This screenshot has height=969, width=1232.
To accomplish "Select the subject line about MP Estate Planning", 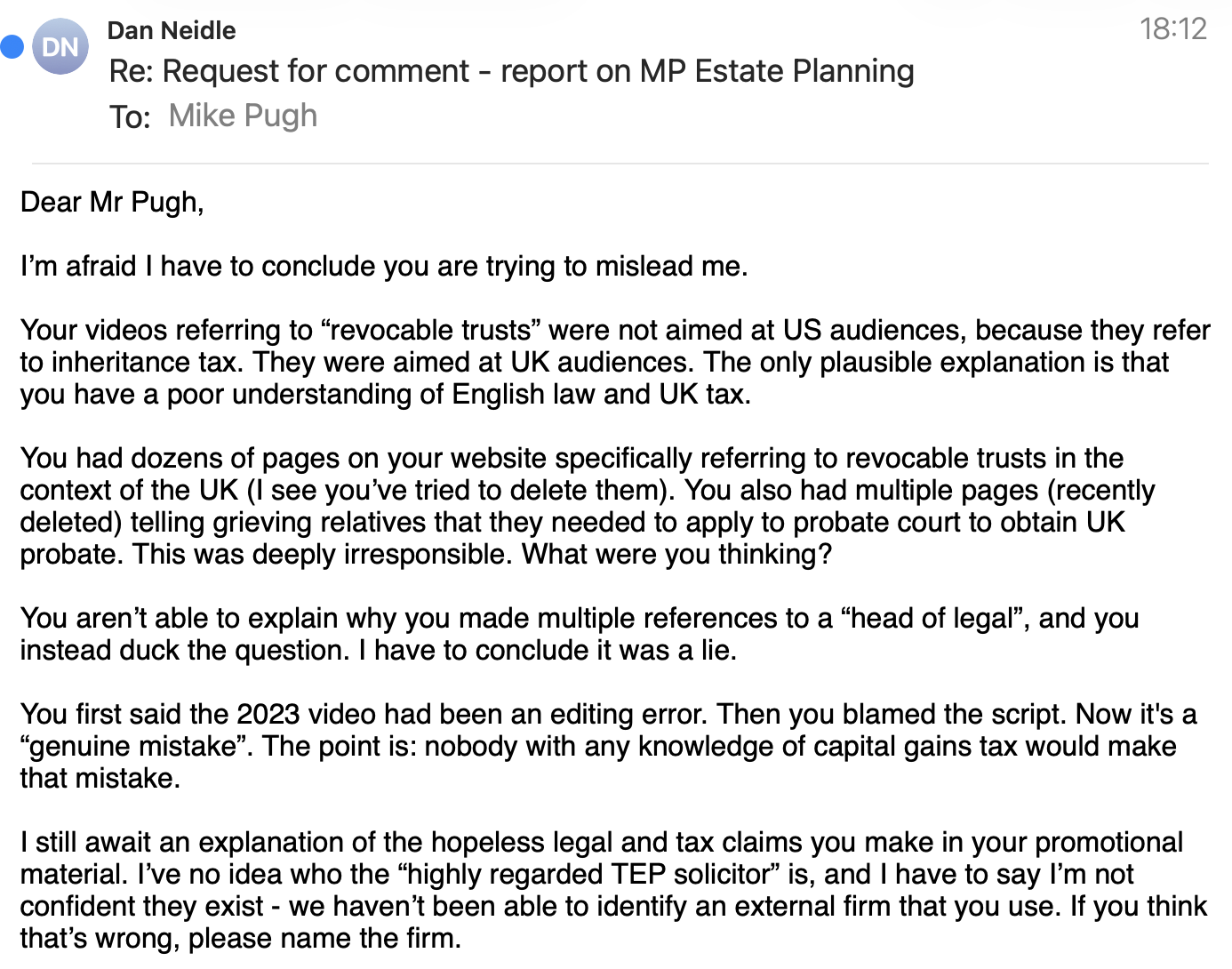I will click(x=510, y=70).
